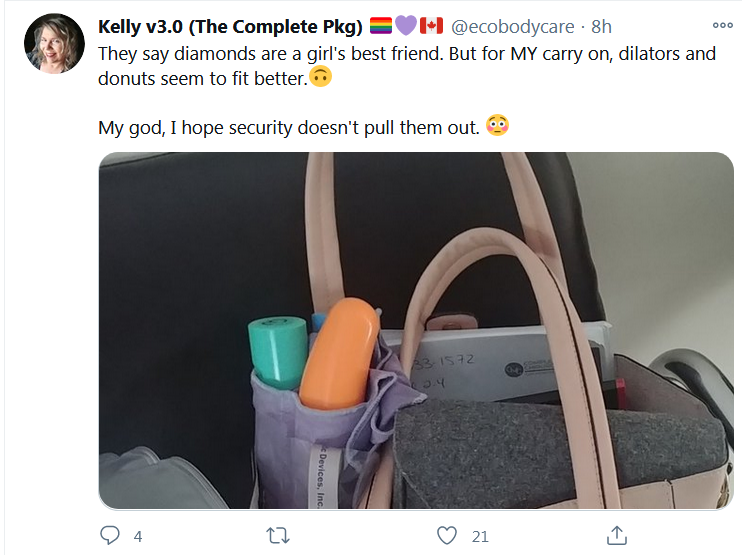Open the attached carry-on bag photo

(416, 330)
